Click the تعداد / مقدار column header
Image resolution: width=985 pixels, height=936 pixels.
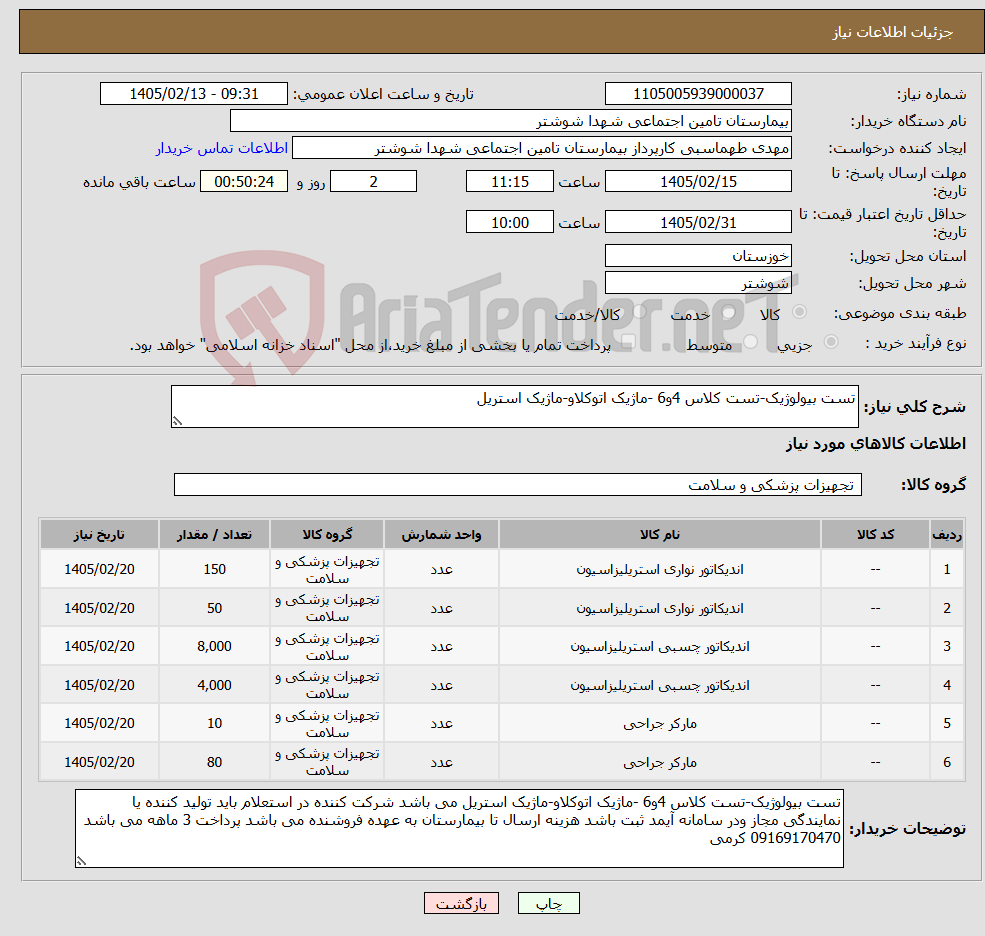[214, 535]
